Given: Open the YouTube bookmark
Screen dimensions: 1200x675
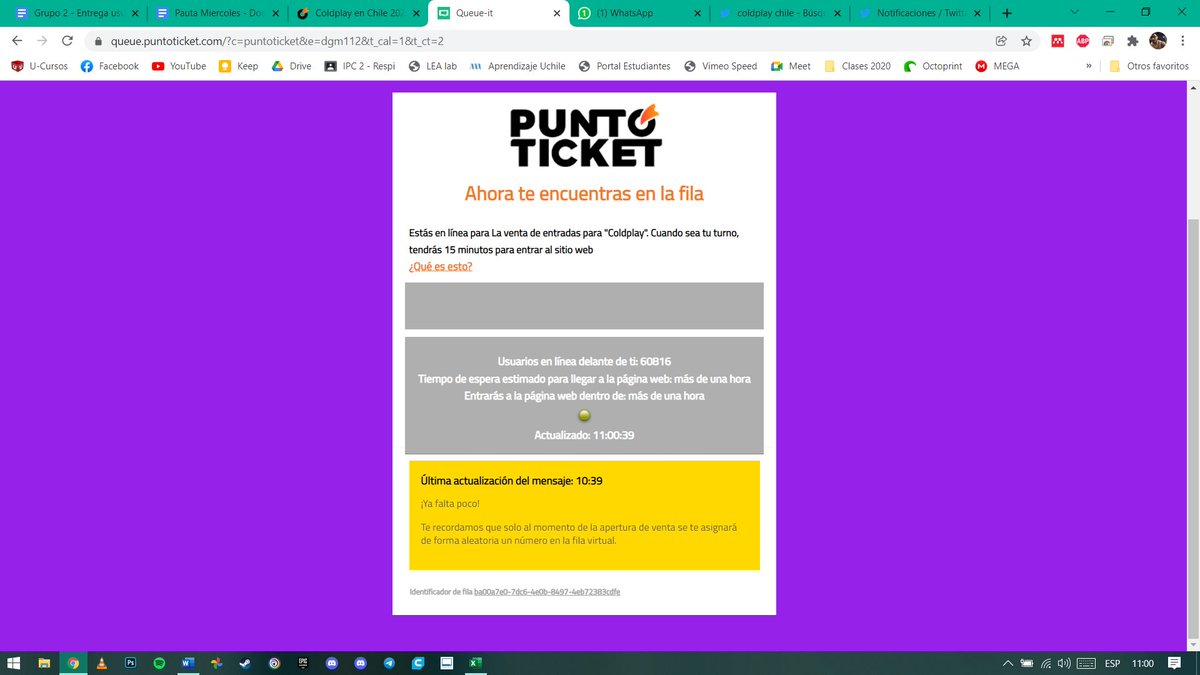Looking at the screenshot, I should point(179,66).
